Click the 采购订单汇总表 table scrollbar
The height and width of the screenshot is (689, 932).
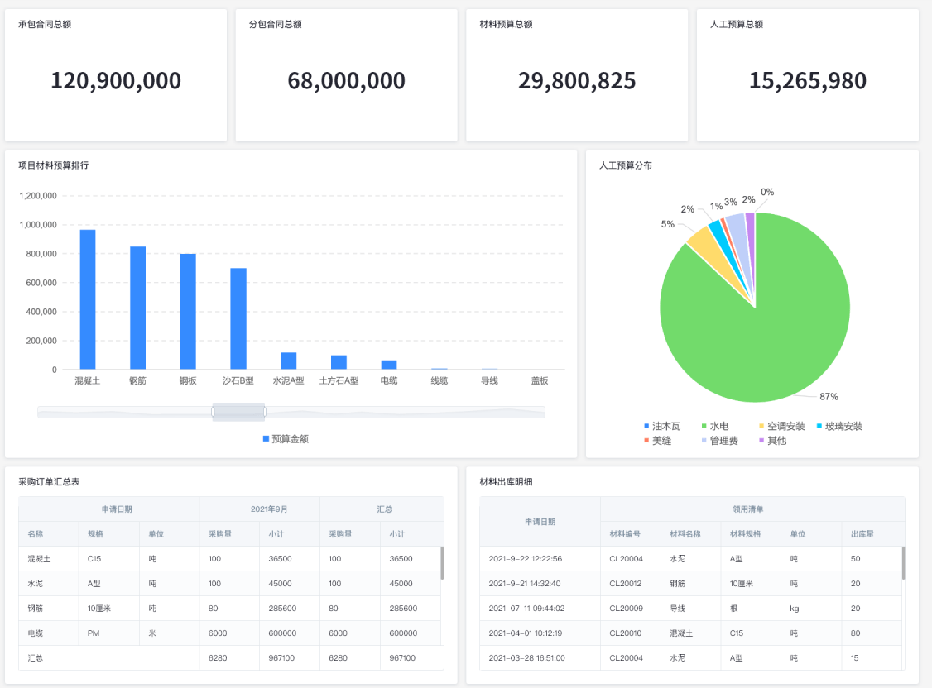point(441,563)
